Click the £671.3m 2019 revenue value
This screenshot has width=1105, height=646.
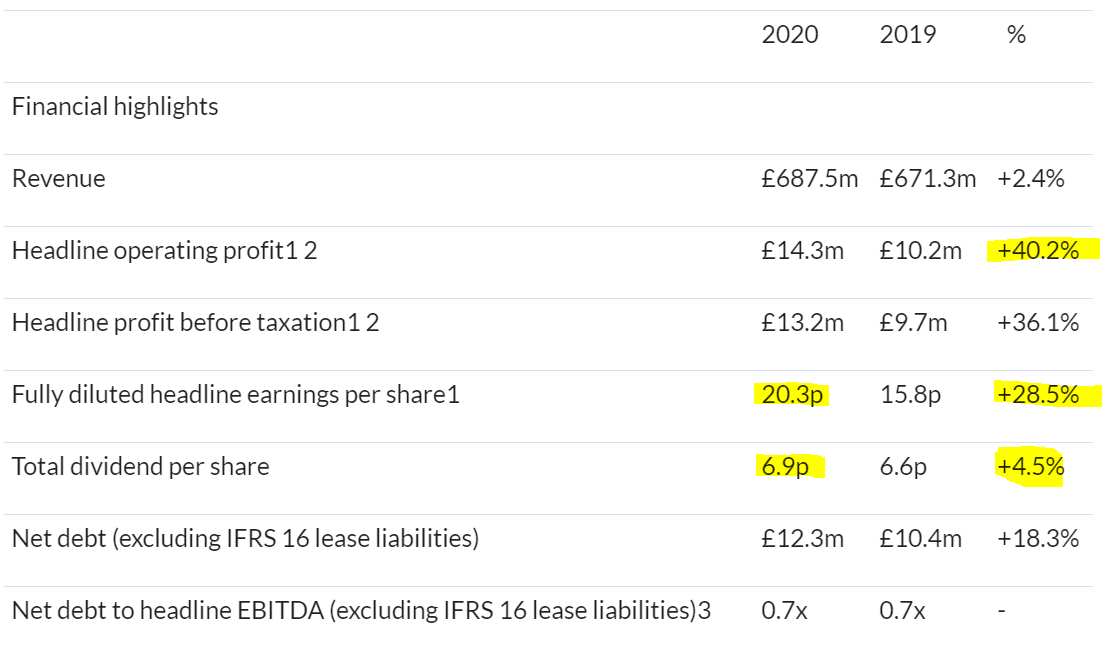[x=927, y=179]
